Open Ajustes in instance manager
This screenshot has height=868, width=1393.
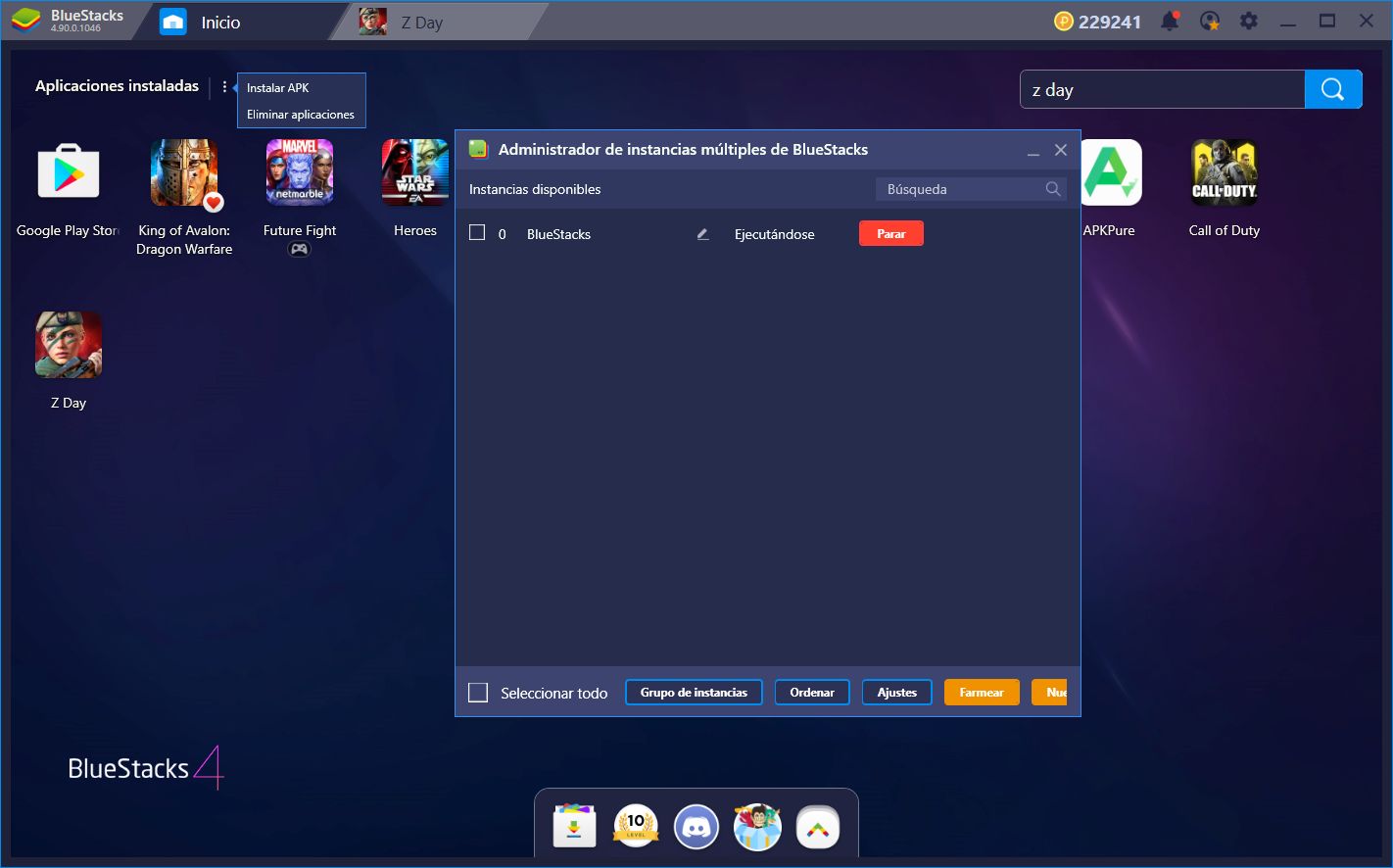897,692
